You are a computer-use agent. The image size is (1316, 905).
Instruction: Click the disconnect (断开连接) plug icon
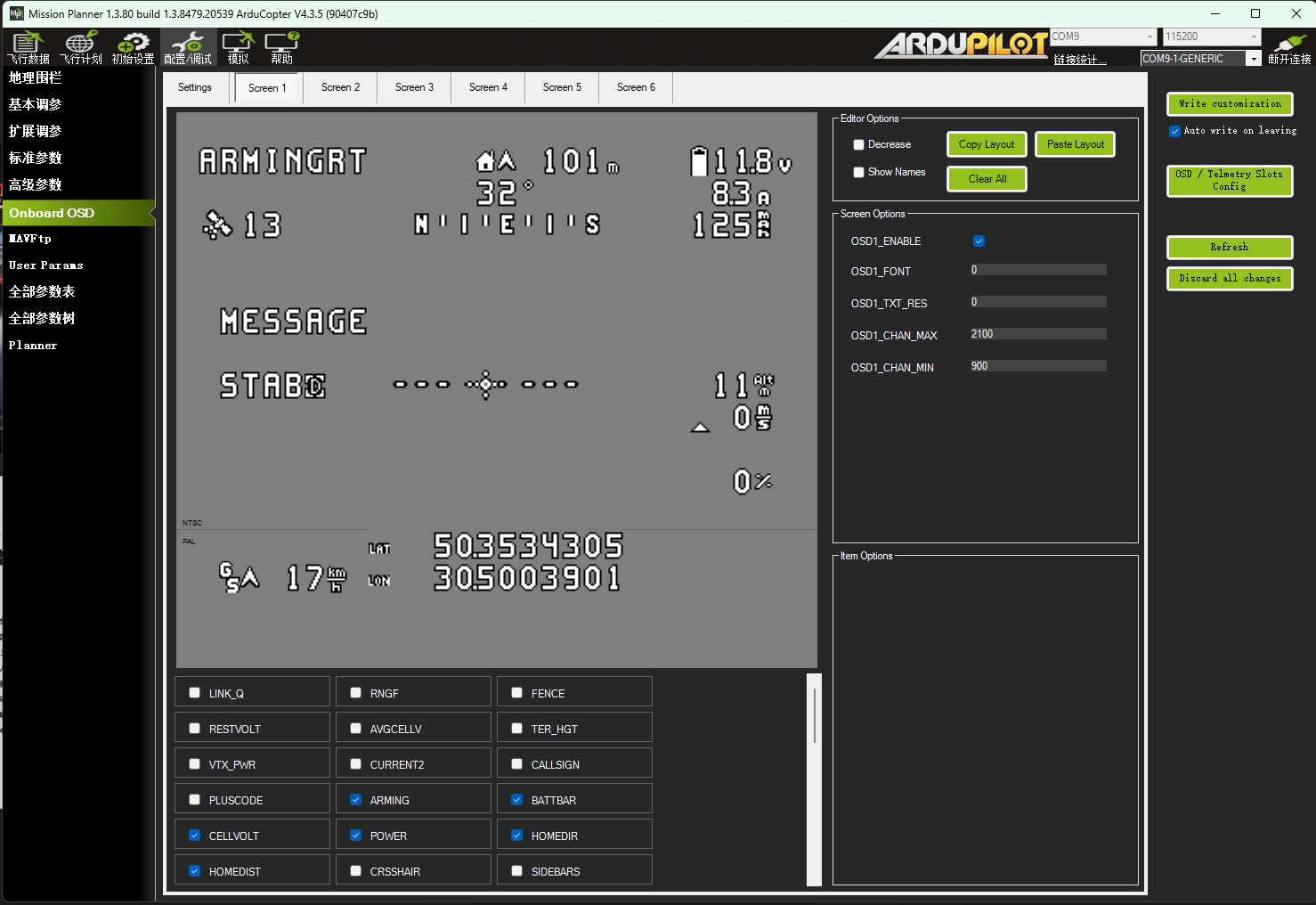(1288, 46)
